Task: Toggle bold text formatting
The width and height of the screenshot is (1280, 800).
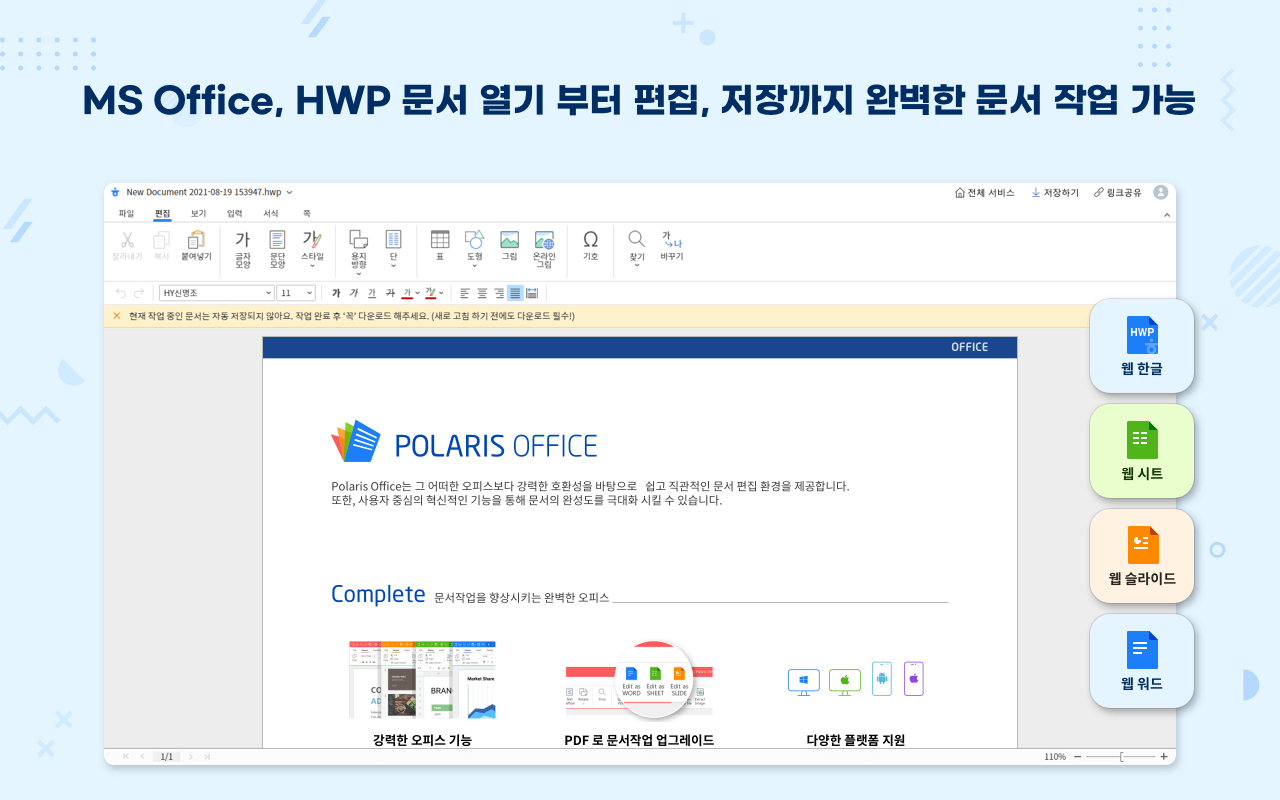Action: tap(336, 293)
